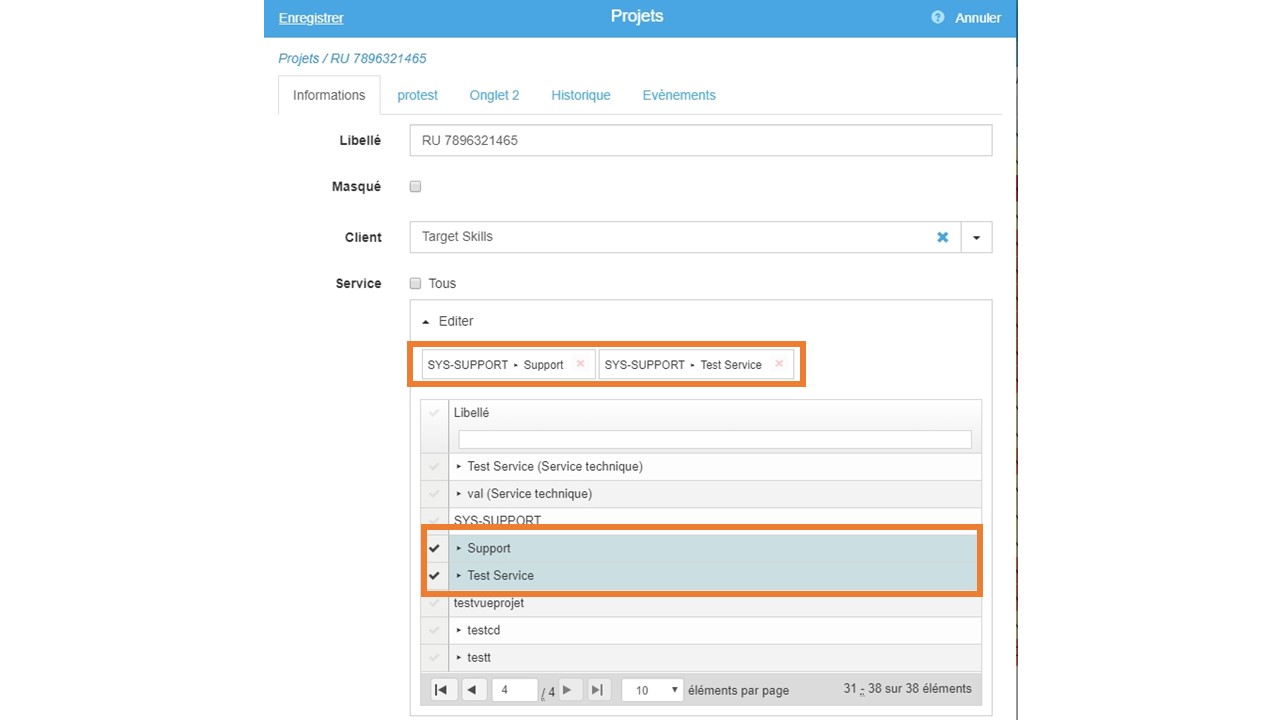Viewport: 1280px width, 720px height.
Task: Expand the Test Service (Service technique) node
Action: tap(459, 467)
